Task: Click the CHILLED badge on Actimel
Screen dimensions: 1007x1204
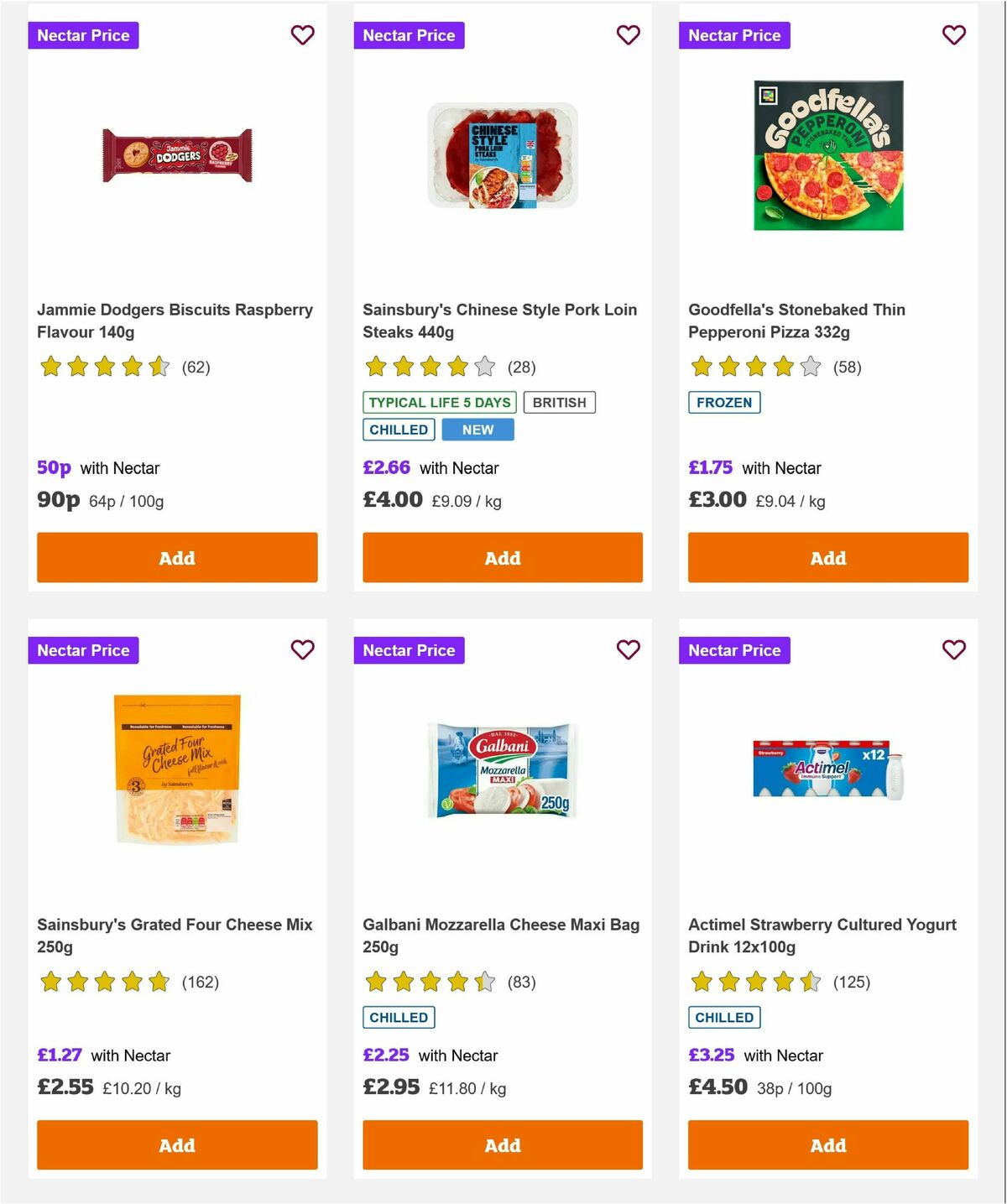Action: 724,1017
